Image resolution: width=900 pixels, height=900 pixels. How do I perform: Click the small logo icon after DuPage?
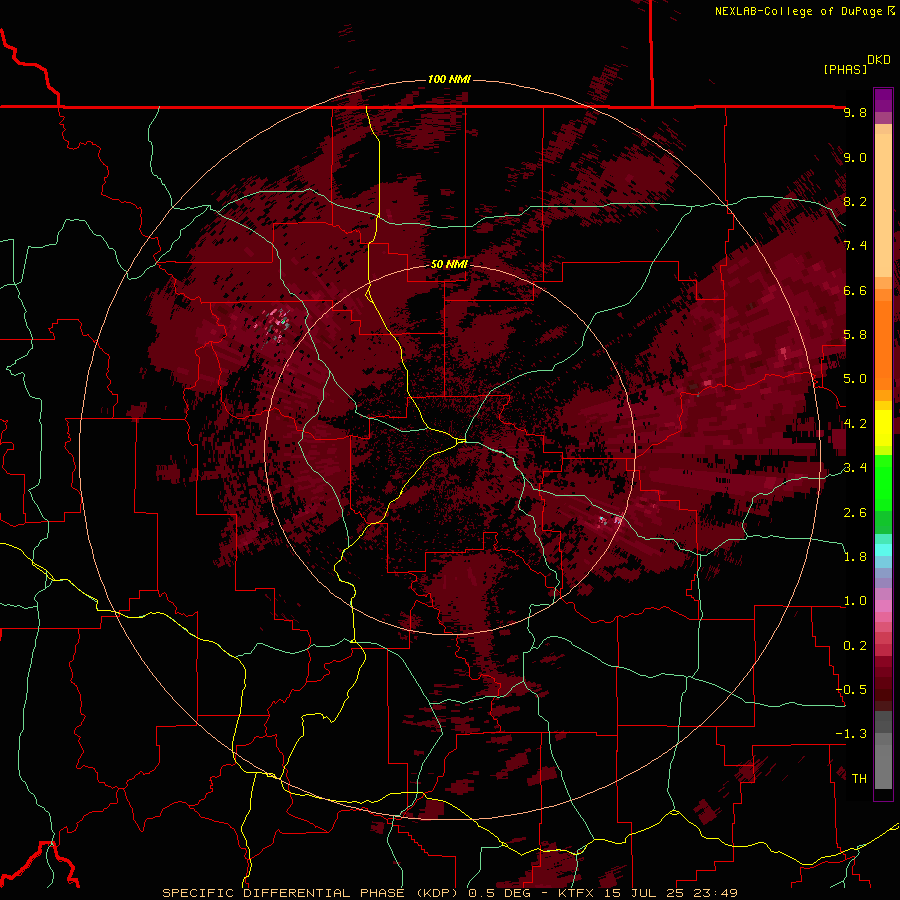tap(890, 11)
